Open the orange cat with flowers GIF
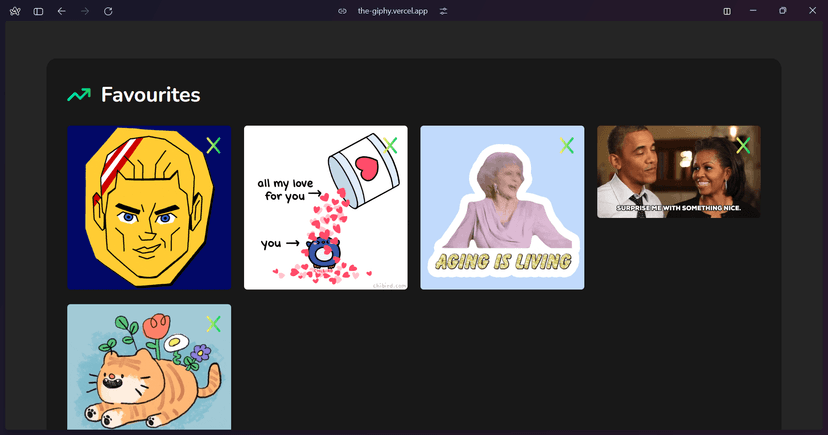The height and width of the screenshot is (435, 828). point(149,367)
